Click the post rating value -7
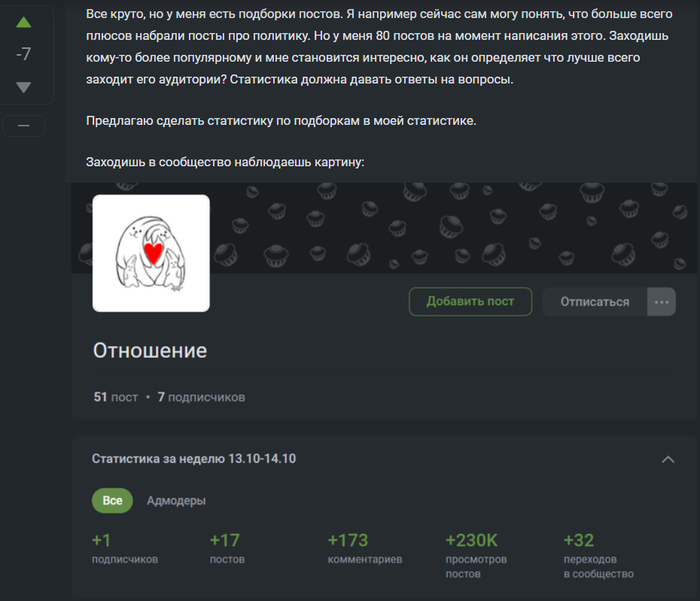This screenshot has width=700, height=601. pyautogui.click(x=23, y=54)
